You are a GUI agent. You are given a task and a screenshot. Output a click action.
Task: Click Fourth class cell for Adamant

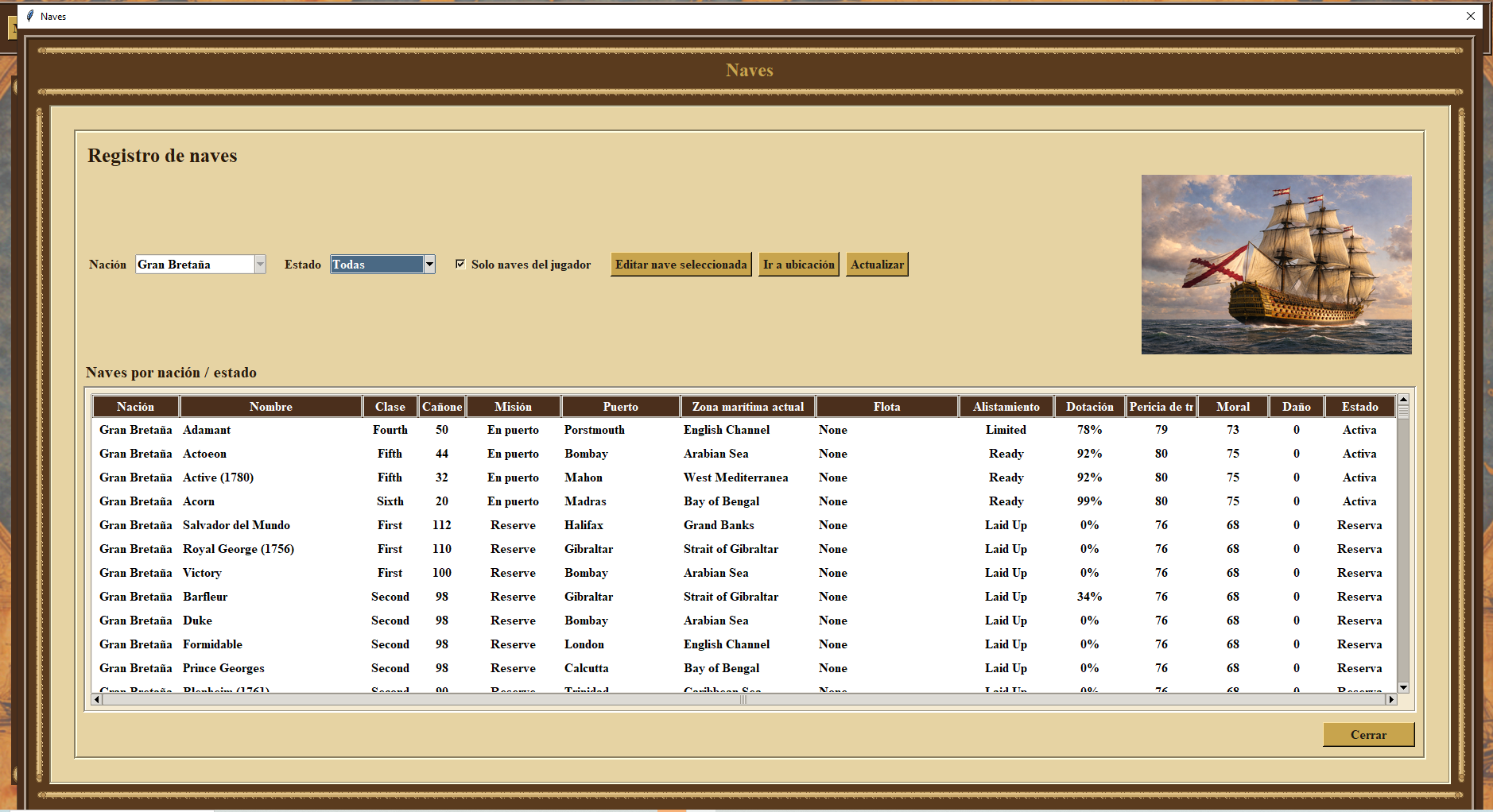[x=390, y=430]
